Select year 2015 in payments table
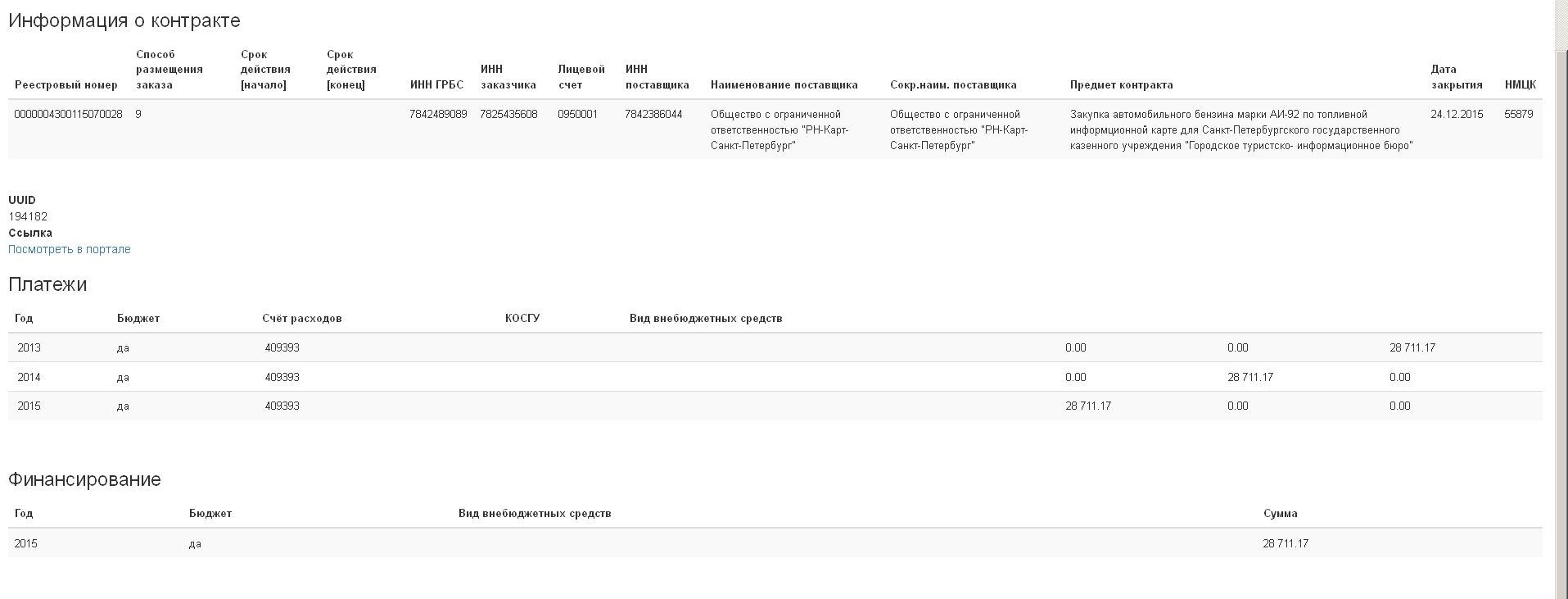The height and width of the screenshot is (599, 1568). 29,406
